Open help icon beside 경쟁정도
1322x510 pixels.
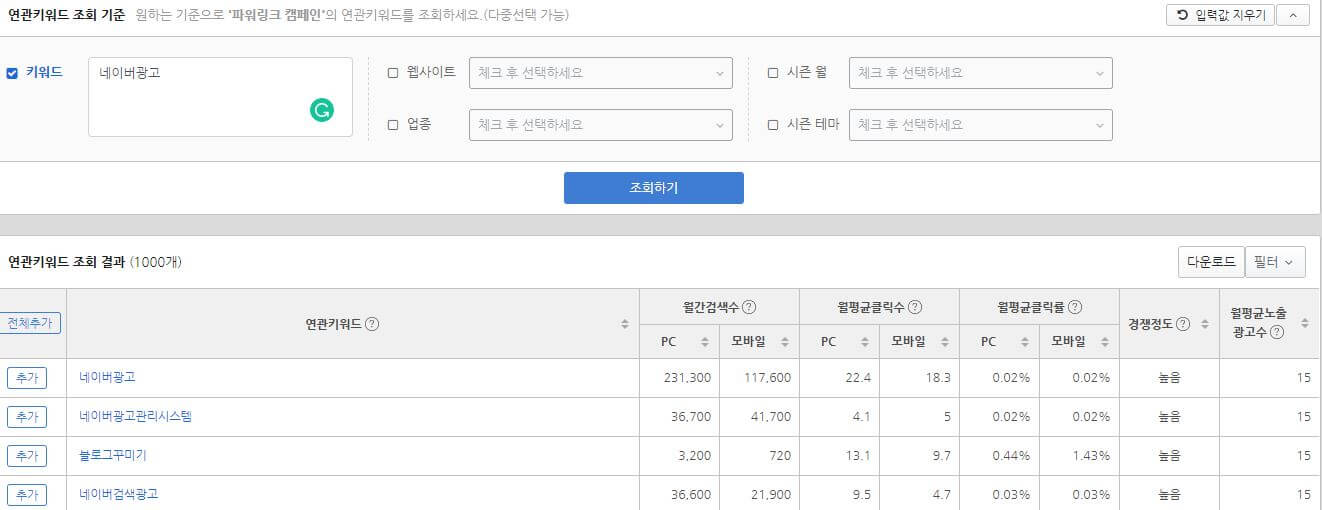tap(1183, 324)
